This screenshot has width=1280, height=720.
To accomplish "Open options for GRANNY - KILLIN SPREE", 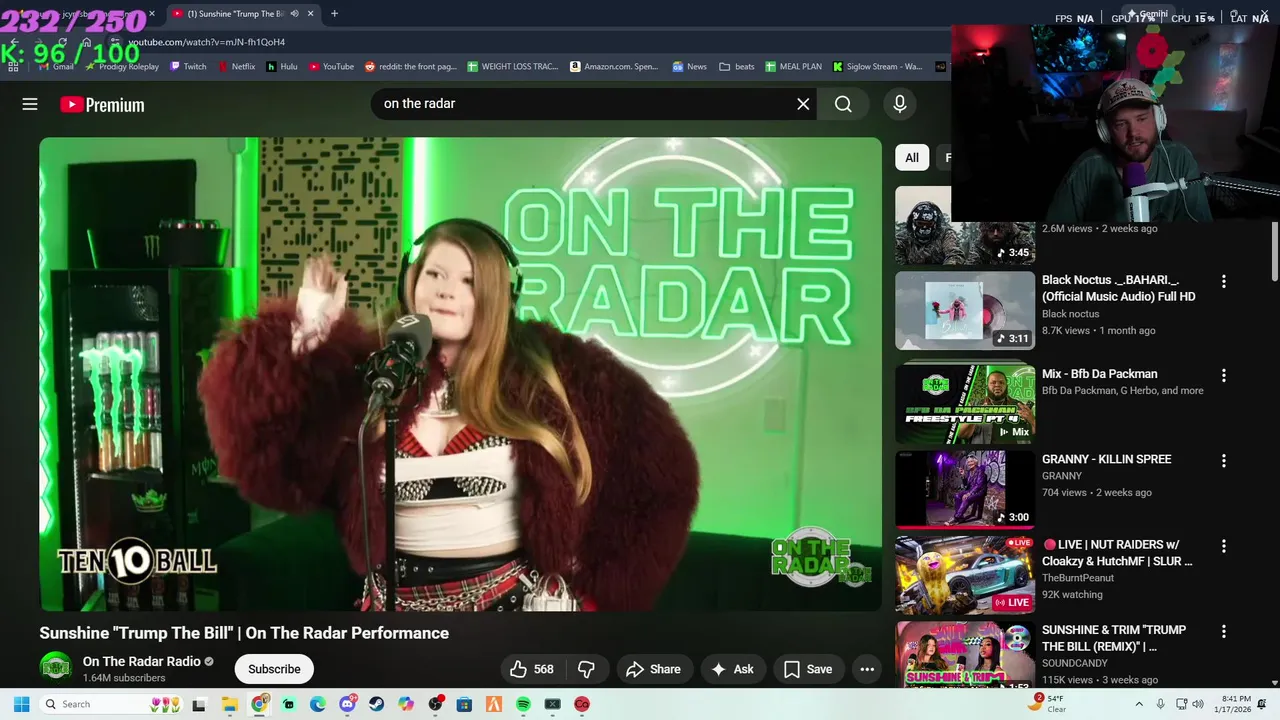I will (x=1223, y=461).
